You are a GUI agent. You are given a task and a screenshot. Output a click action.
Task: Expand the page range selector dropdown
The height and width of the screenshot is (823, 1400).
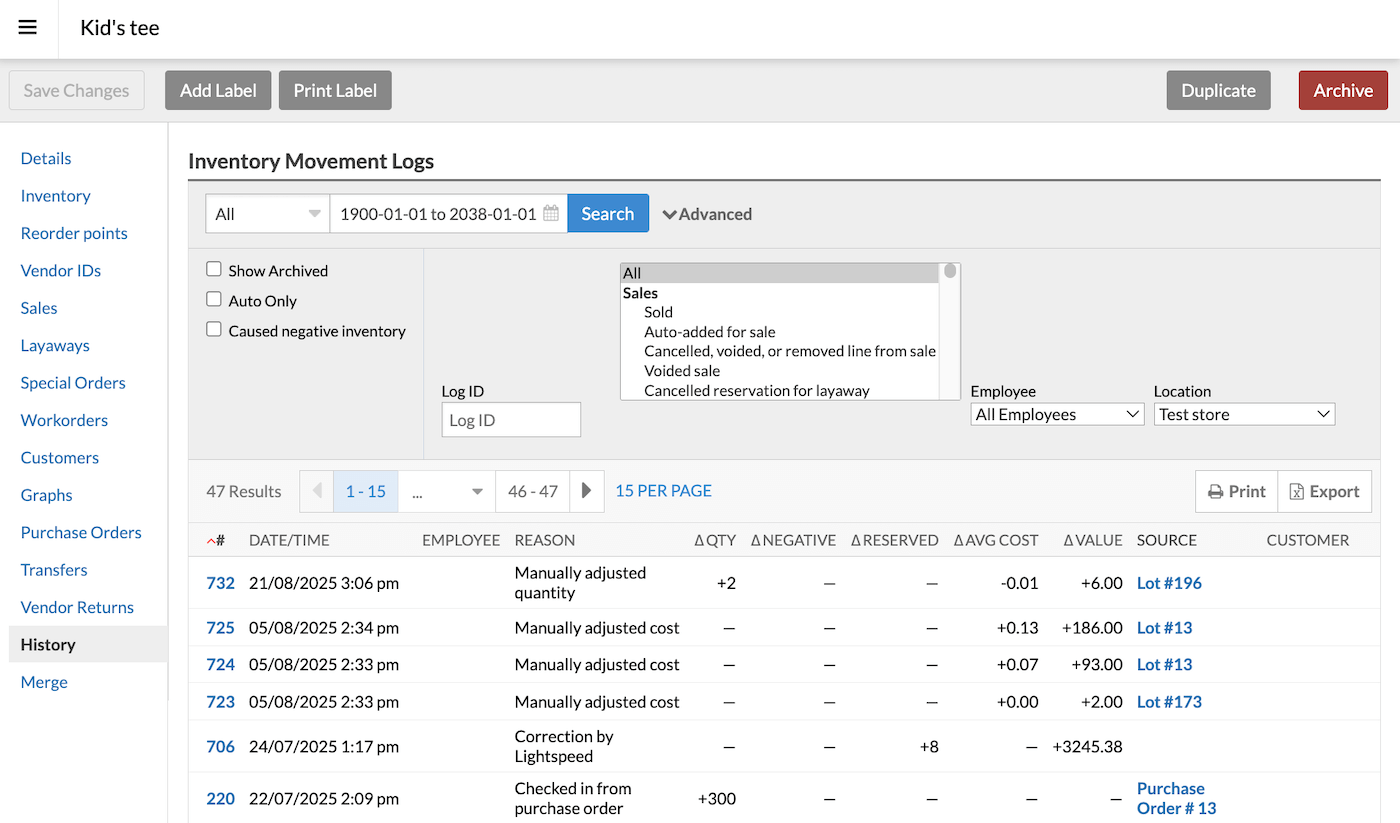click(446, 492)
